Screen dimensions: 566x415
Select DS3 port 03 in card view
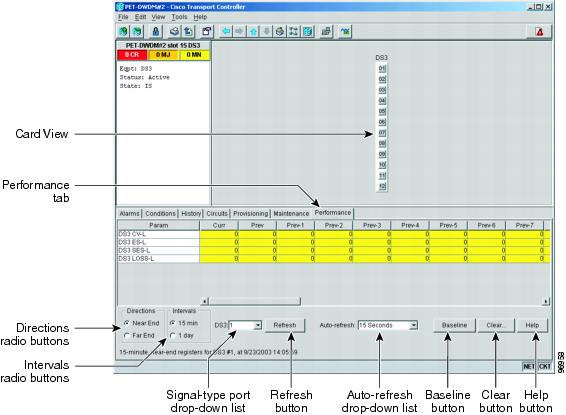click(x=382, y=90)
